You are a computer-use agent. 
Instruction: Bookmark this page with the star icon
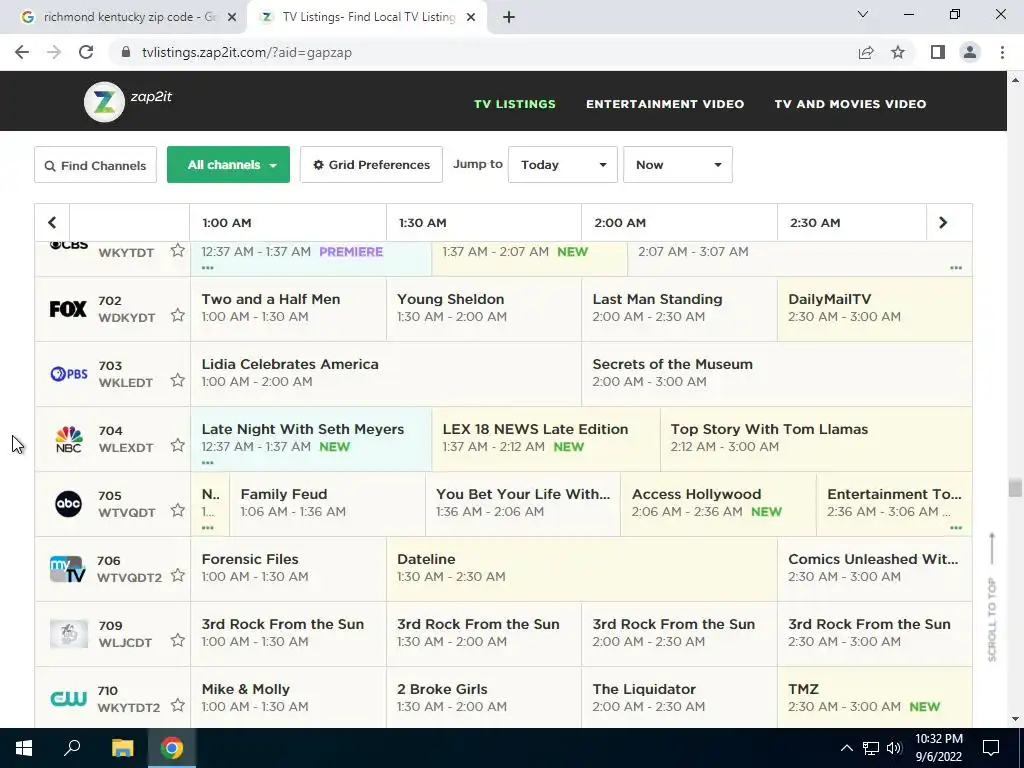(898, 52)
